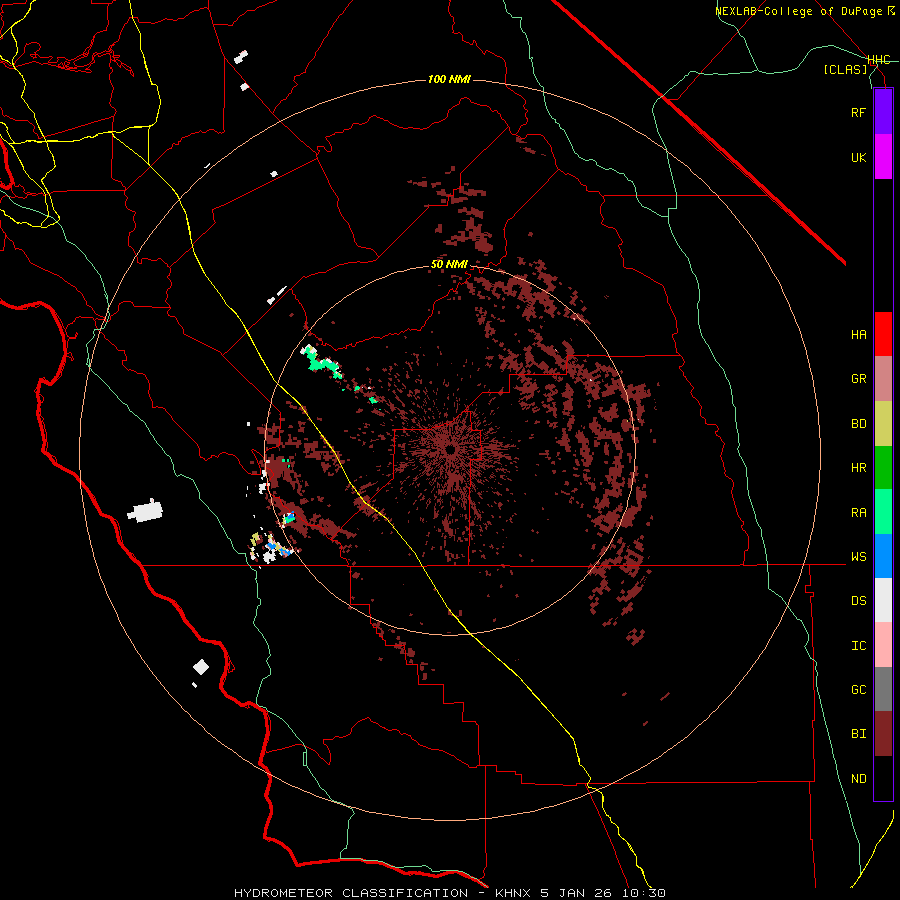
Task: Click the ND legend label
Action: (x=858, y=779)
